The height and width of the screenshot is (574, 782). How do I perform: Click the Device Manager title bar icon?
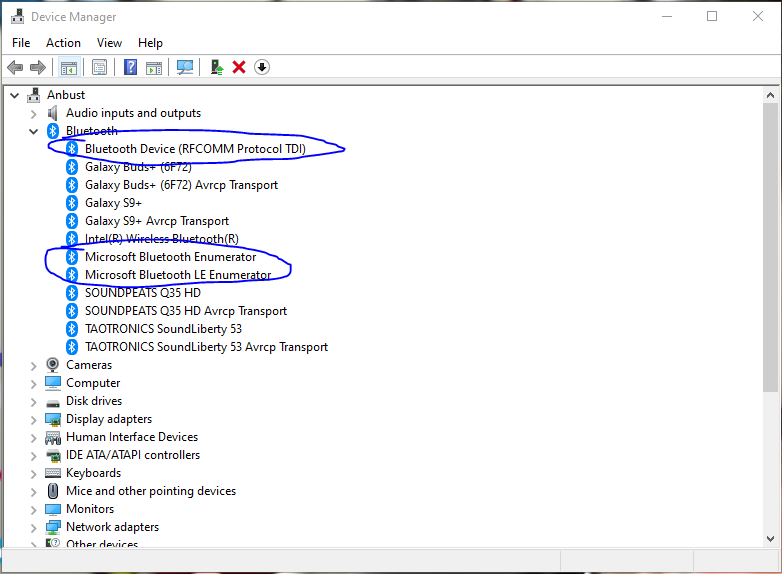point(17,16)
